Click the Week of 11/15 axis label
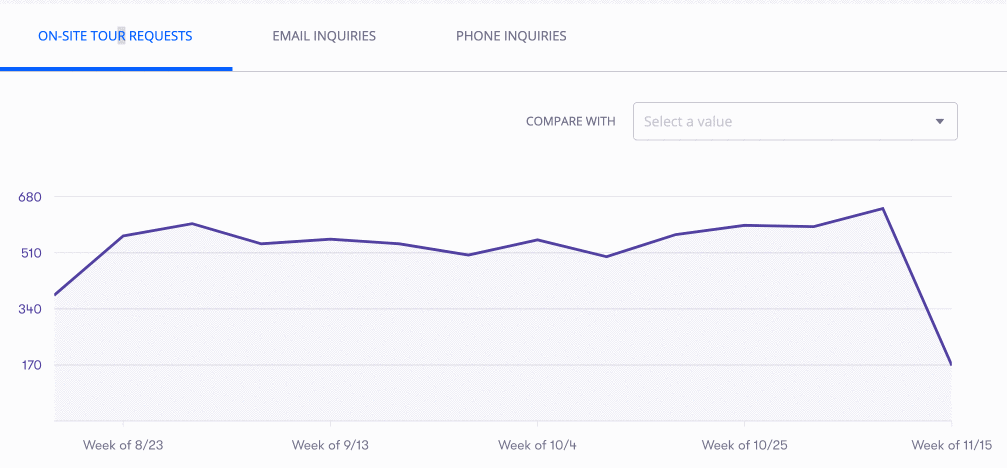 [949, 445]
